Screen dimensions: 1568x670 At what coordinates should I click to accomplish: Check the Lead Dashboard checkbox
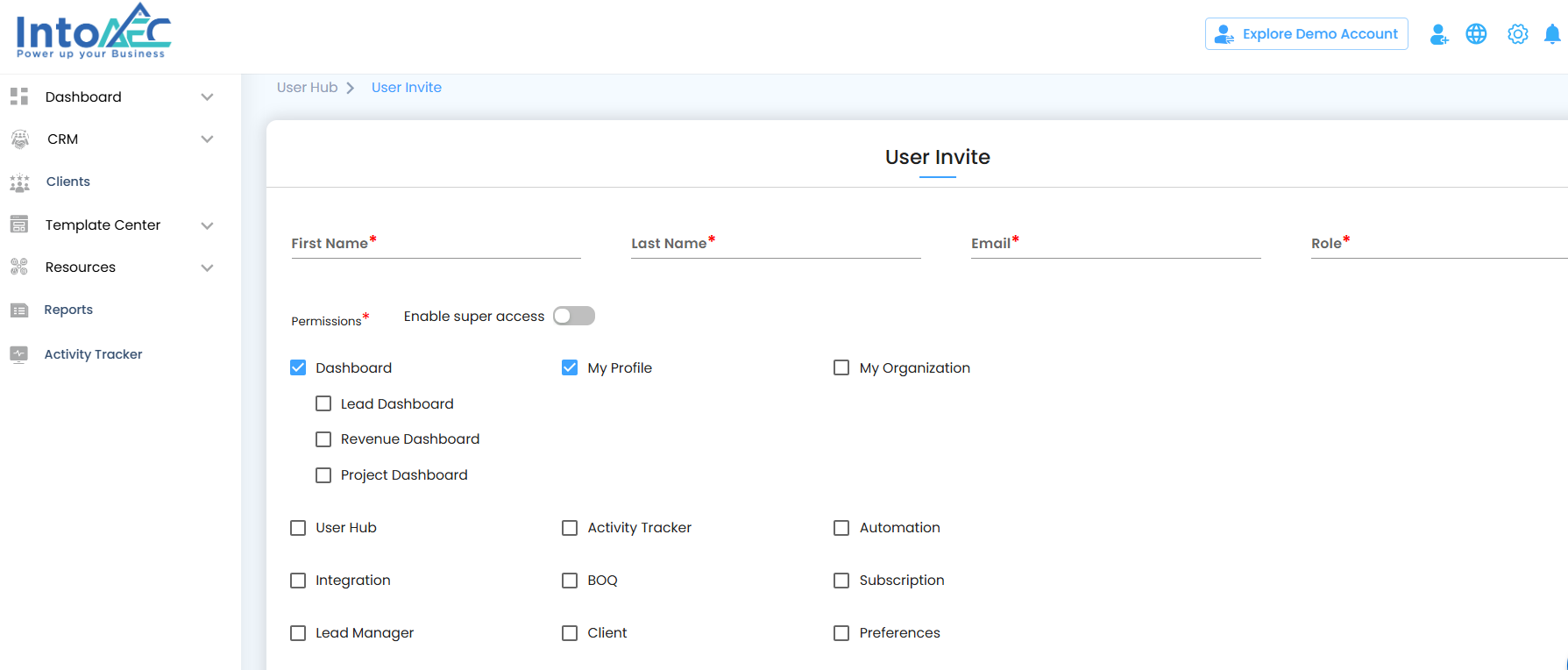coord(323,403)
